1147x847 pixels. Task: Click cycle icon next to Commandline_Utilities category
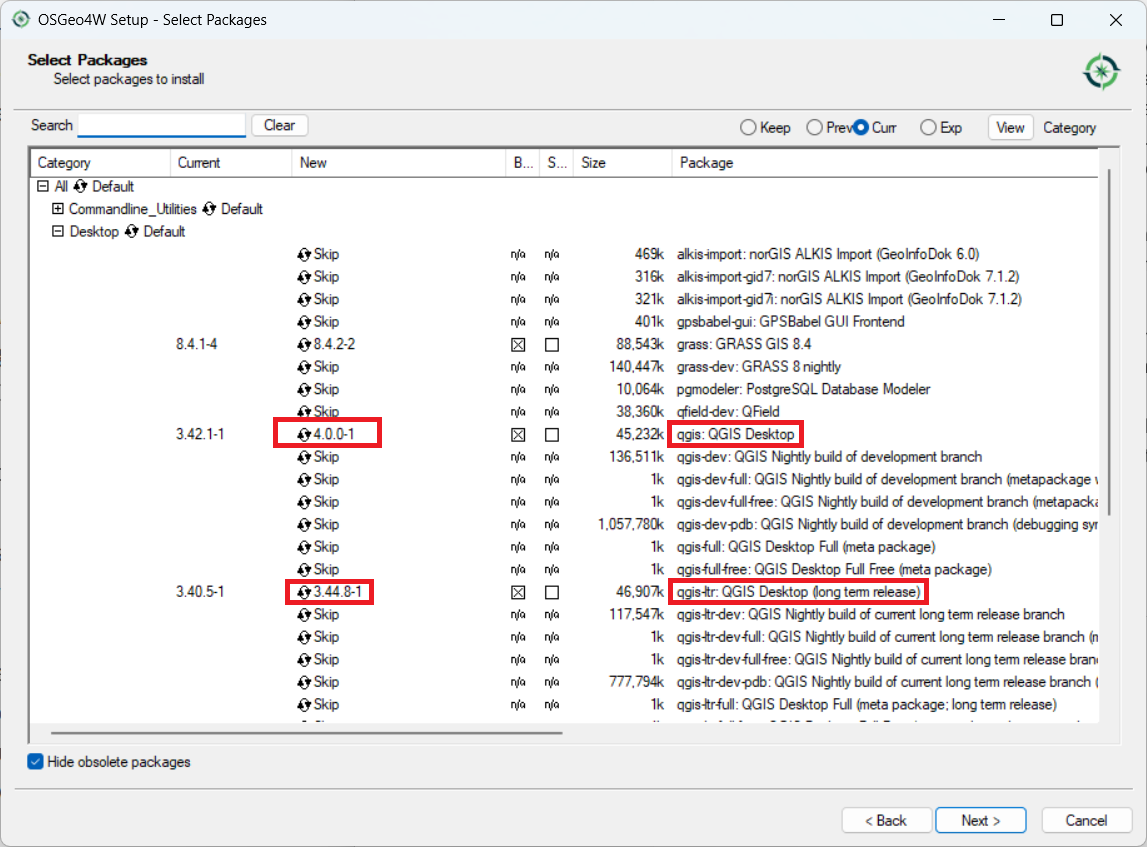pos(209,209)
